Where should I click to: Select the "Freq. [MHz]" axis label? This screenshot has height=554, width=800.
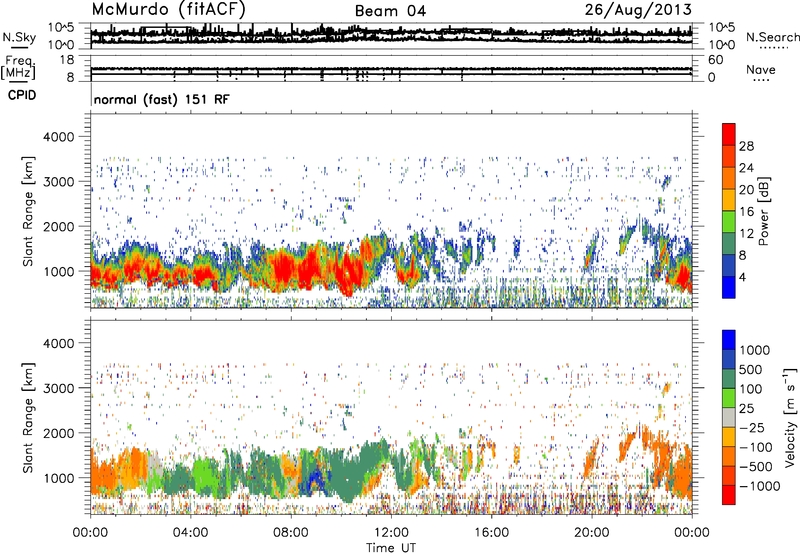pos(19,68)
